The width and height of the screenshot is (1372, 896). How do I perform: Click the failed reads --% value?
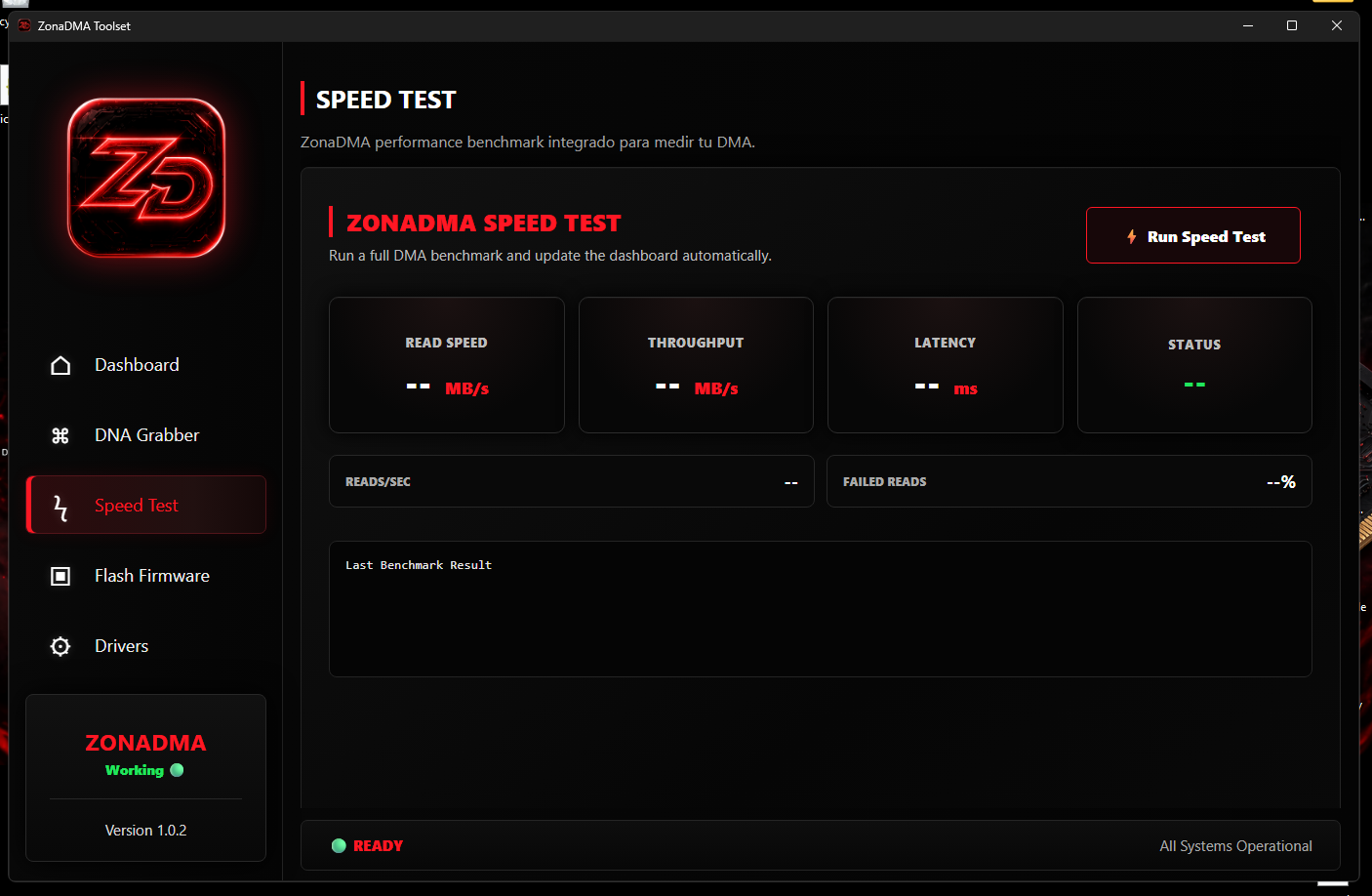[1281, 481]
